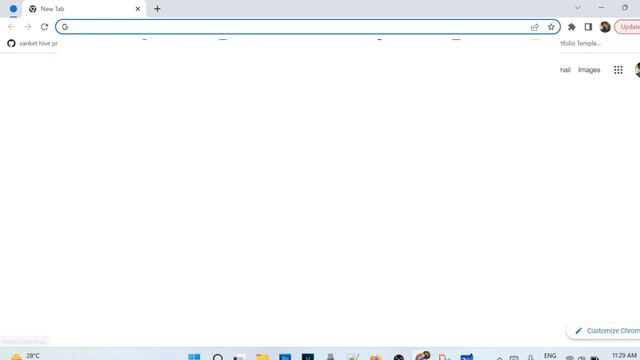Open the weather widget showing 28°C

(x=25, y=356)
